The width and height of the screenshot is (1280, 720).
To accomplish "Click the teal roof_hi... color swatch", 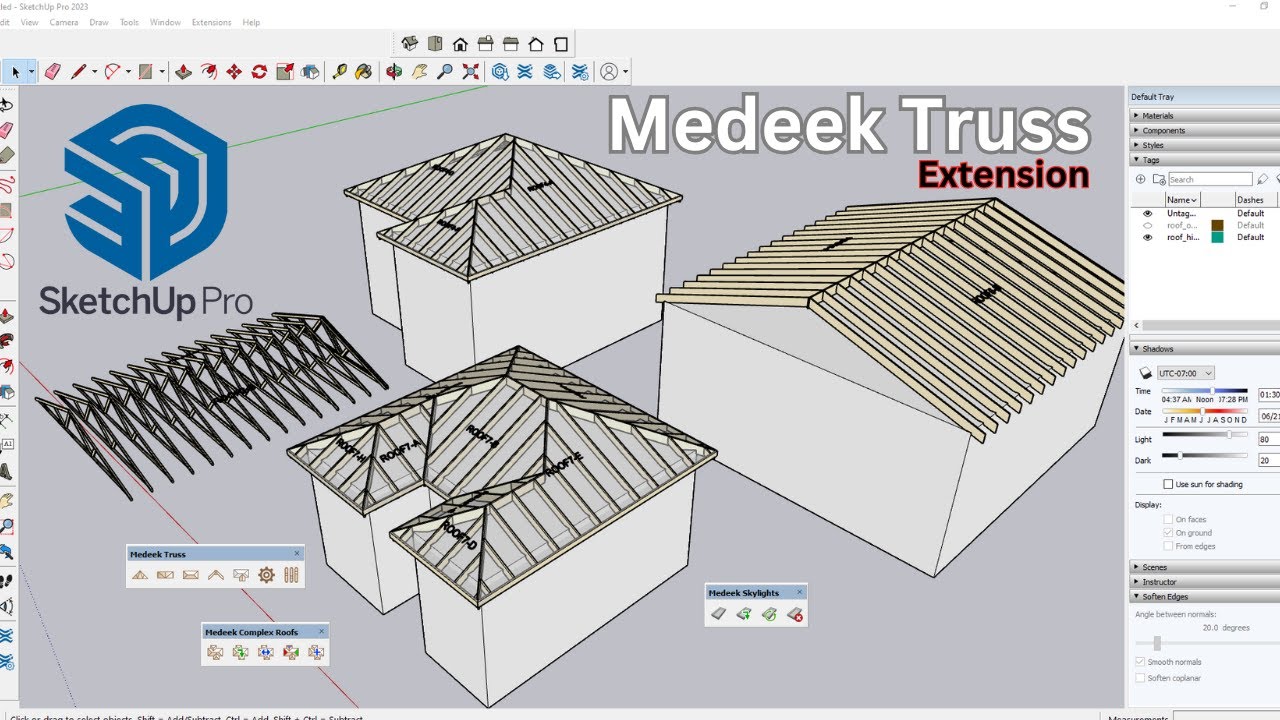I will pos(1218,237).
